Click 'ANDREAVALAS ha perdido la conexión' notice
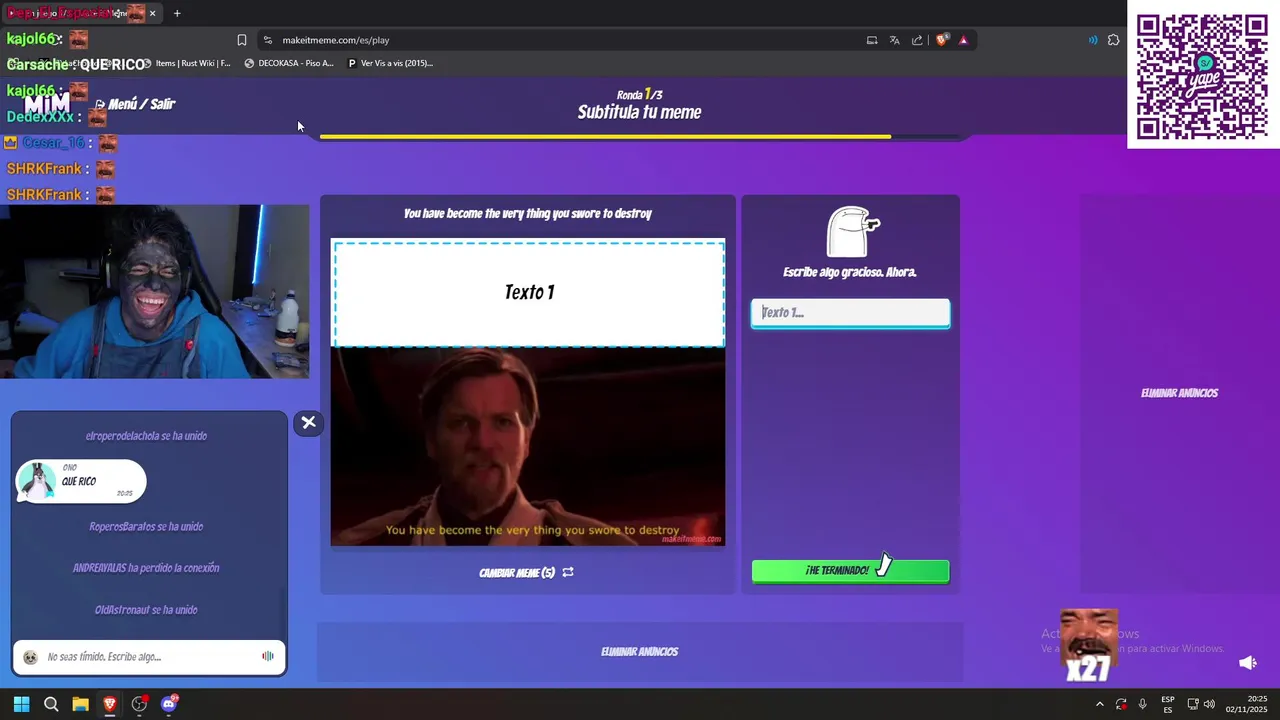The width and height of the screenshot is (1280, 720). point(146,568)
